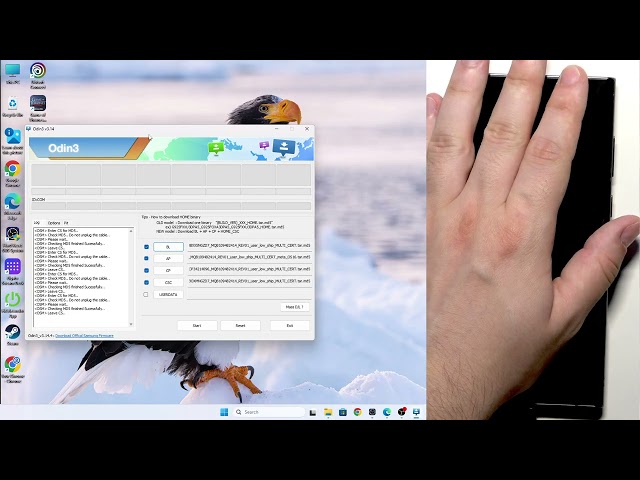Open the rainbow swirl icon beside This PC
Screen dimensions: 640x480
click(x=38, y=75)
